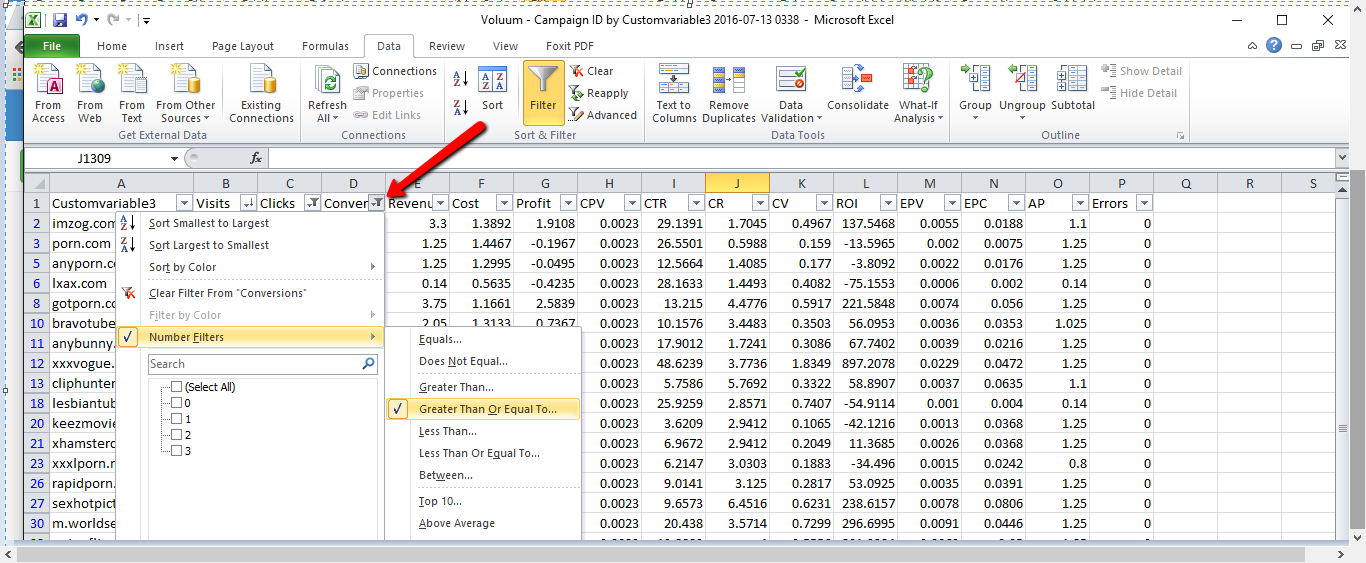Screen dimensions: 1366x563
Task: Check the filter value 1 checkbox
Action: click(x=177, y=419)
